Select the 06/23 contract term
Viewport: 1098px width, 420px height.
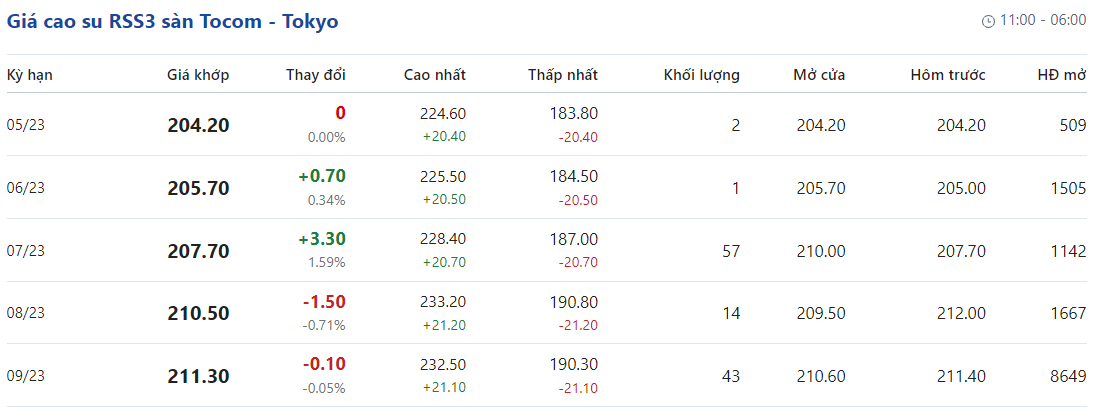coord(26,188)
